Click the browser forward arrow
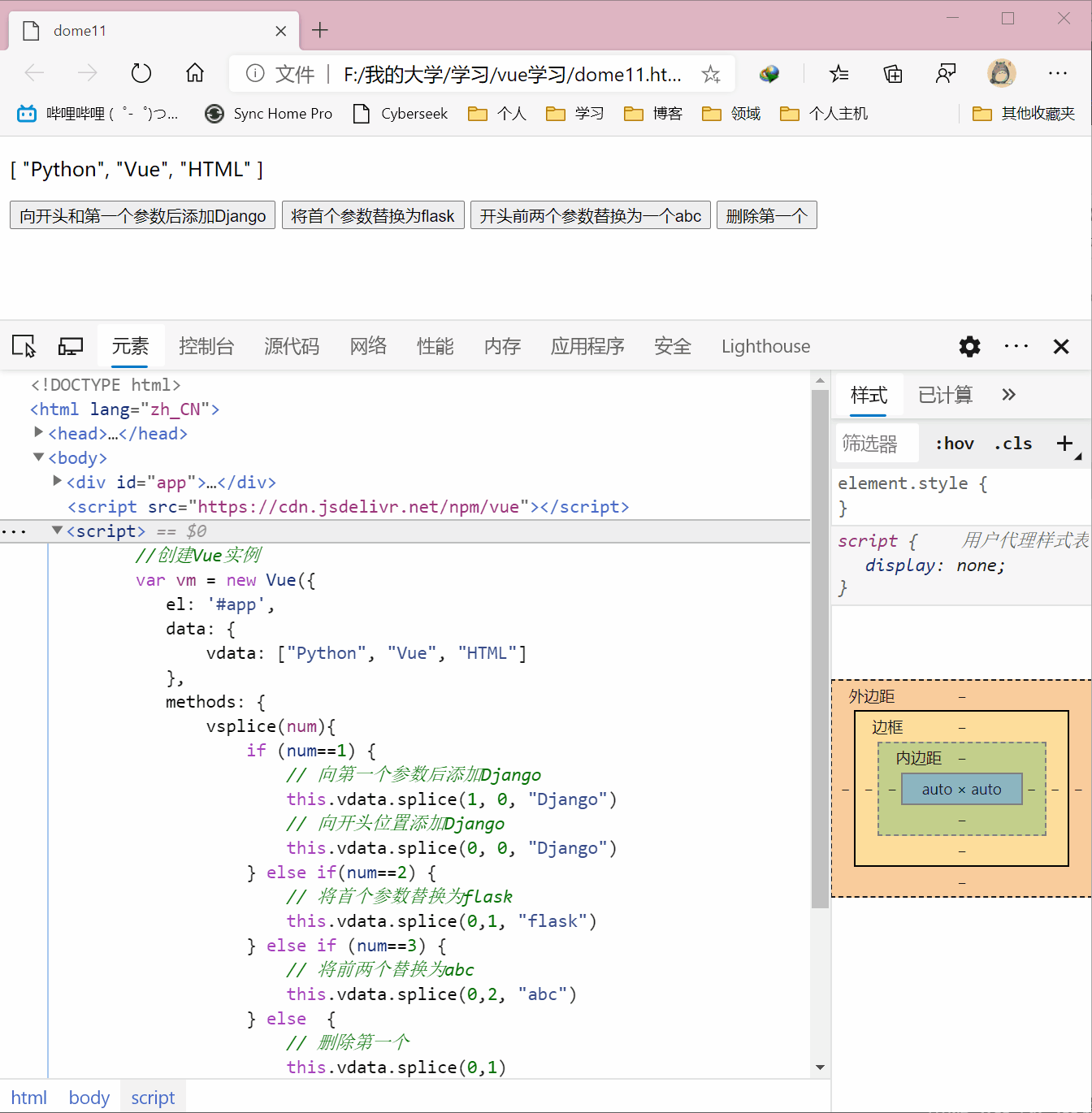1092x1113 pixels. click(87, 74)
